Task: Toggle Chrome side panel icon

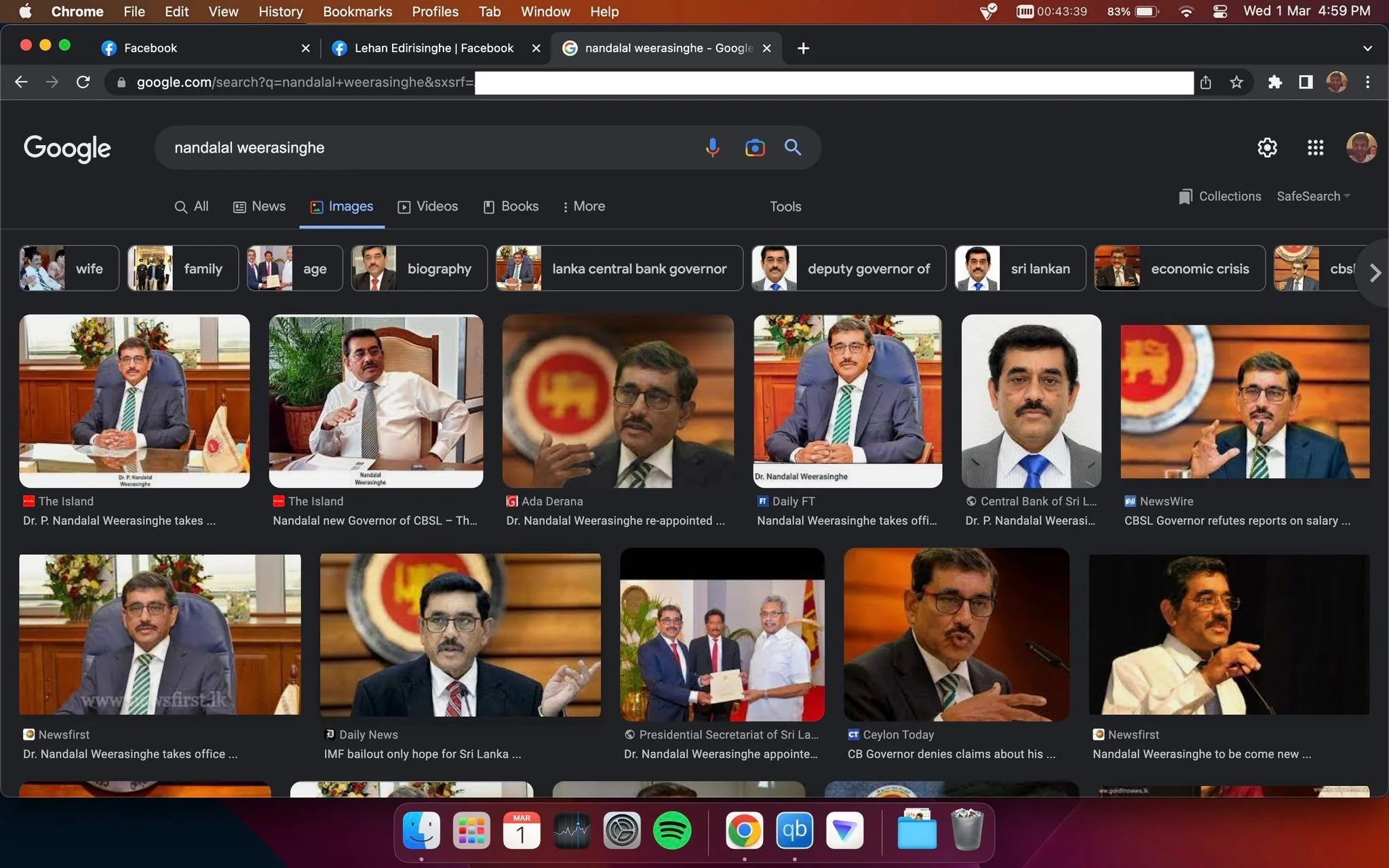Action: [x=1306, y=82]
